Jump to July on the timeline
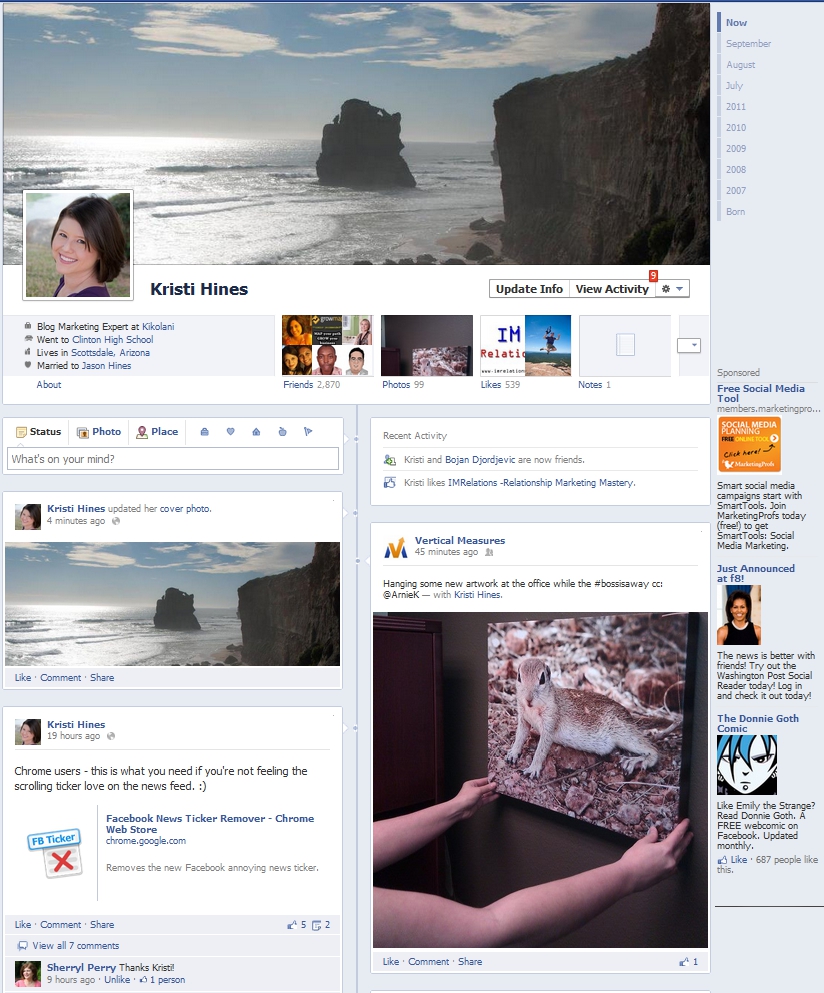The image size is (824, 993). (x=734, y=85)
